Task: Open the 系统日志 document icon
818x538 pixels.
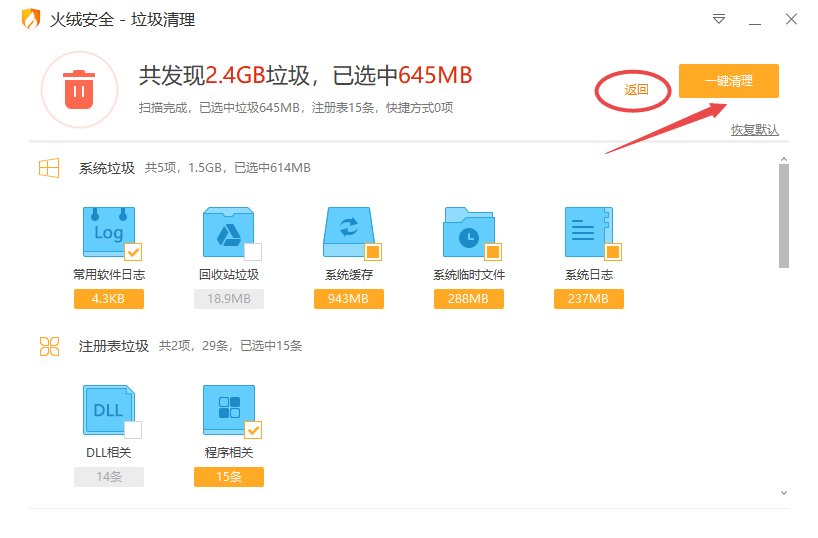Action: 588,232
